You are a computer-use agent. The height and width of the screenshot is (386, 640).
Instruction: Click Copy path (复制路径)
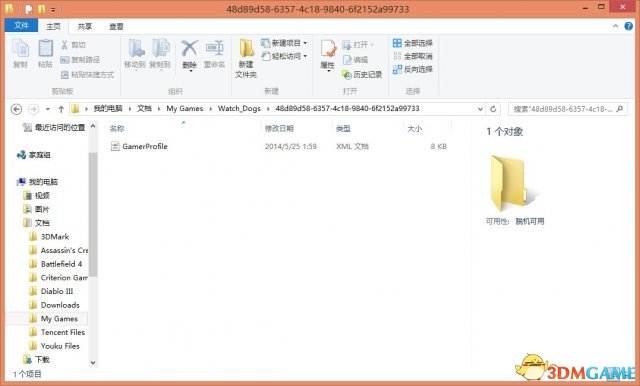80,60
